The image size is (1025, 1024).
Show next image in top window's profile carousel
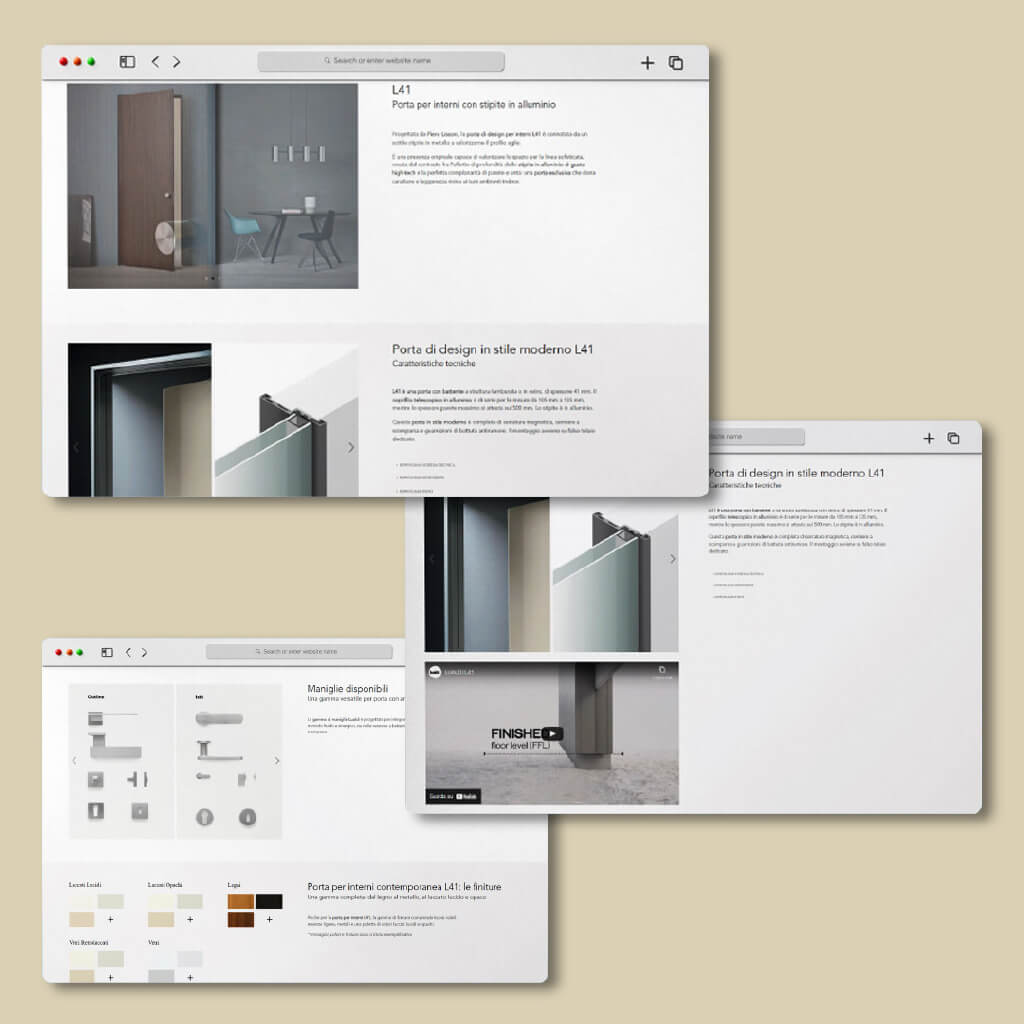coord(350,447)
